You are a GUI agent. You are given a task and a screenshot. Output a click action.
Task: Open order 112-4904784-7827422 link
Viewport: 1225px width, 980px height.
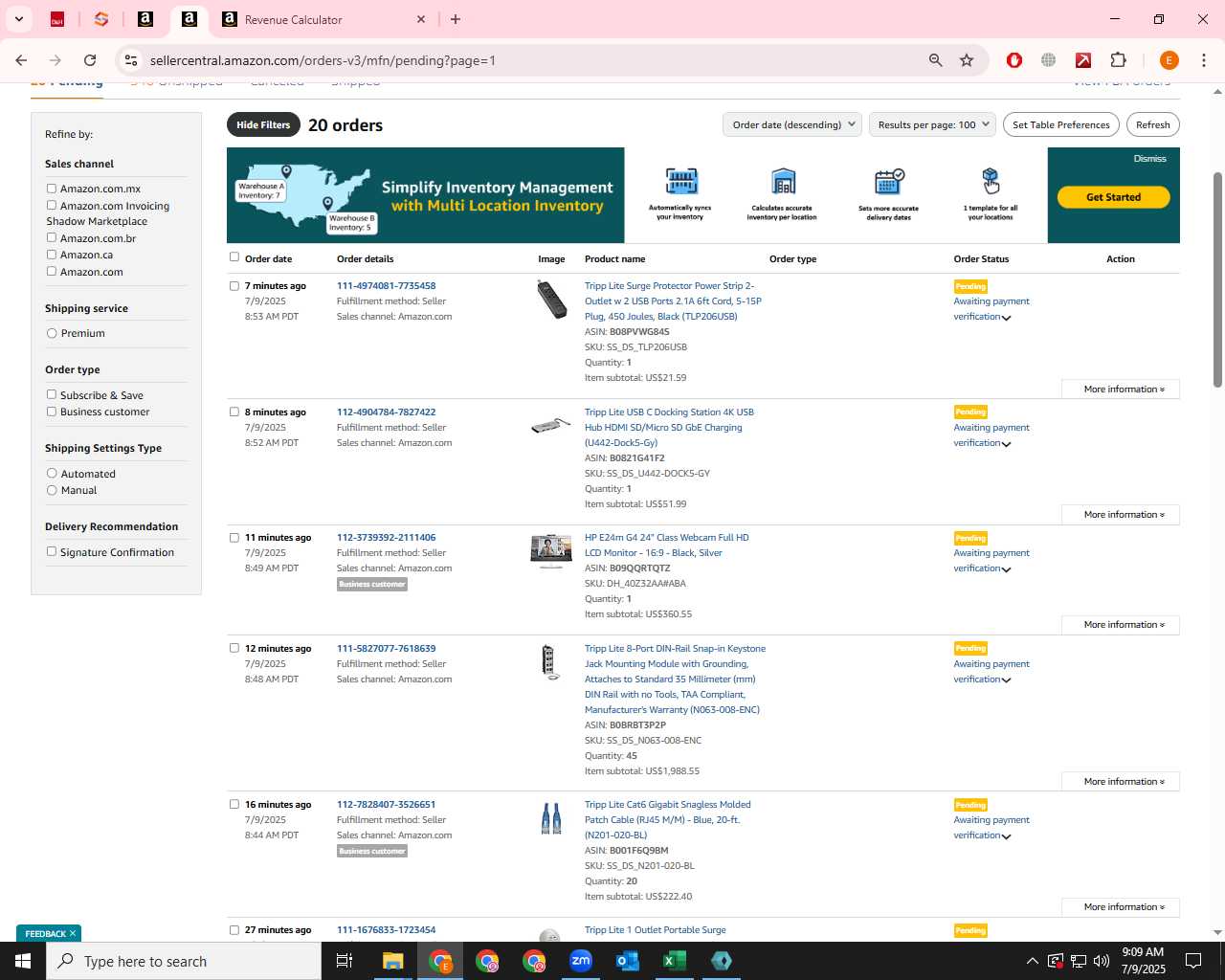click(x=386, y=412)
